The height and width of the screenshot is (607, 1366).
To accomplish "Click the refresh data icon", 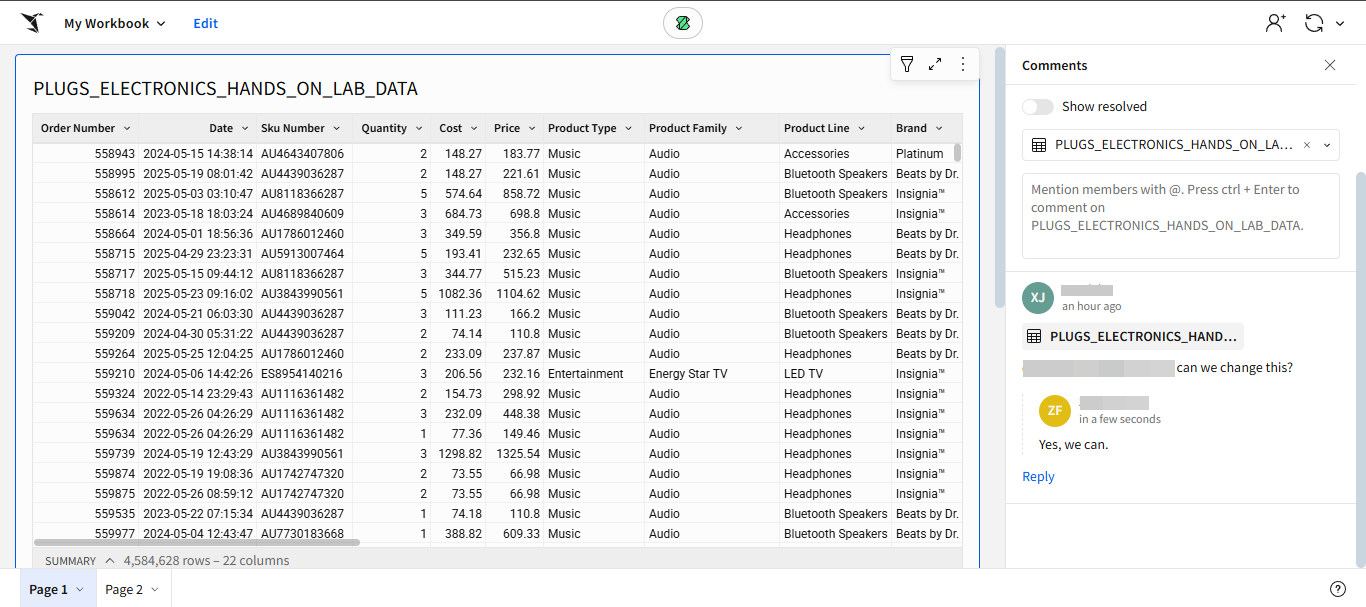I will pyautogui.click(x=1314, y=23).
